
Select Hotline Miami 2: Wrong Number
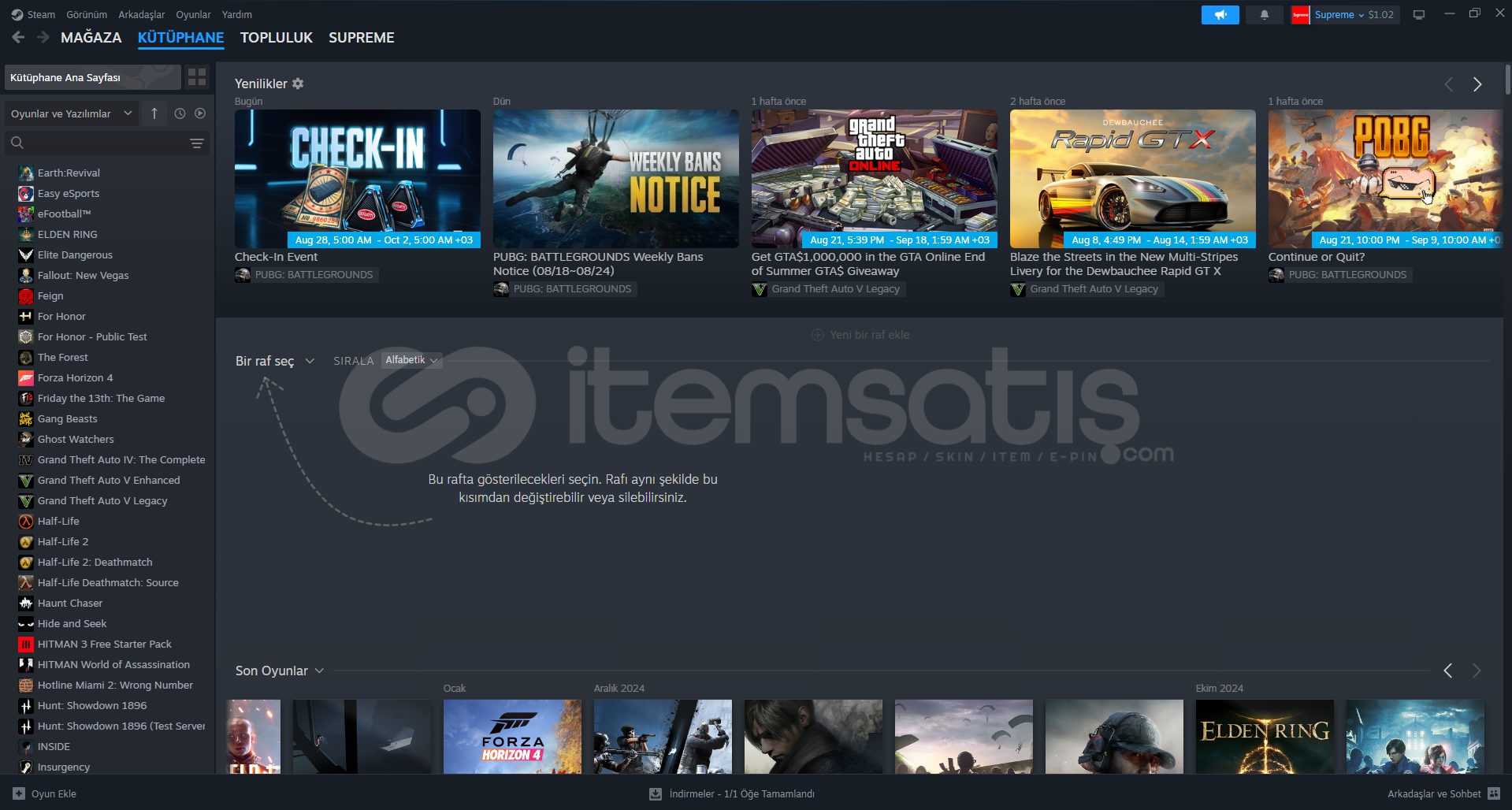(x=115, y=685)
